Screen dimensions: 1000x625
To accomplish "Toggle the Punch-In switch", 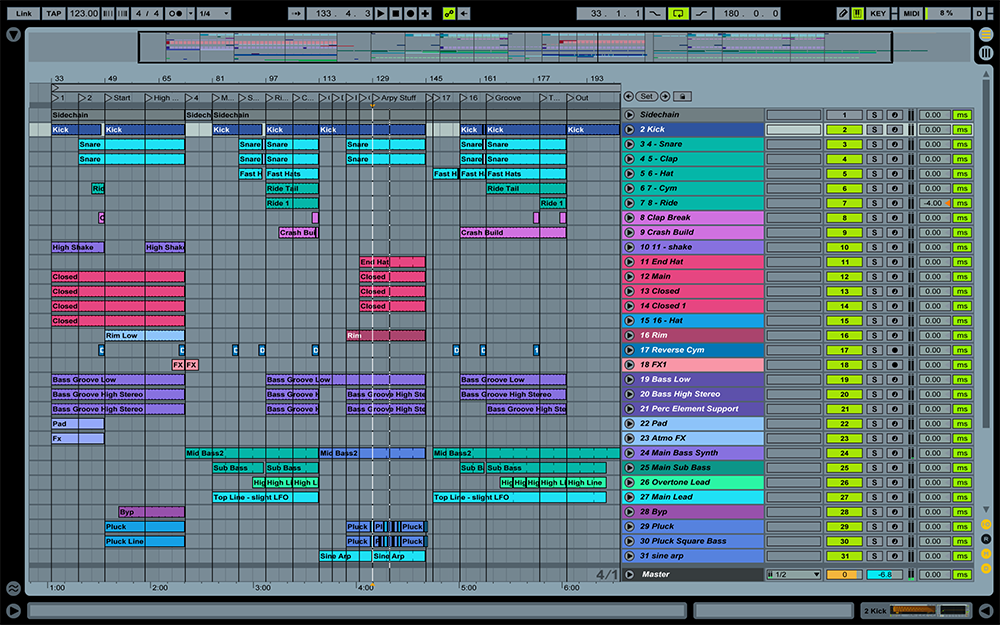I will point(655,13).
